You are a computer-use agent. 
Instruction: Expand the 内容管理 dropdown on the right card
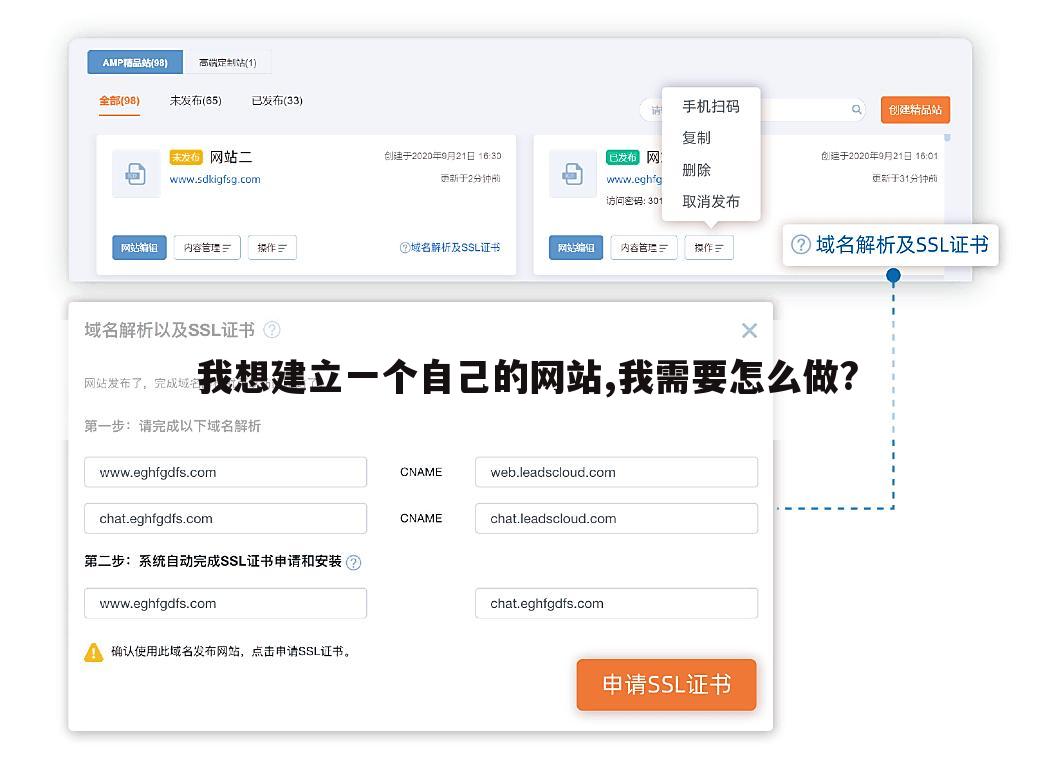(644, 247)
